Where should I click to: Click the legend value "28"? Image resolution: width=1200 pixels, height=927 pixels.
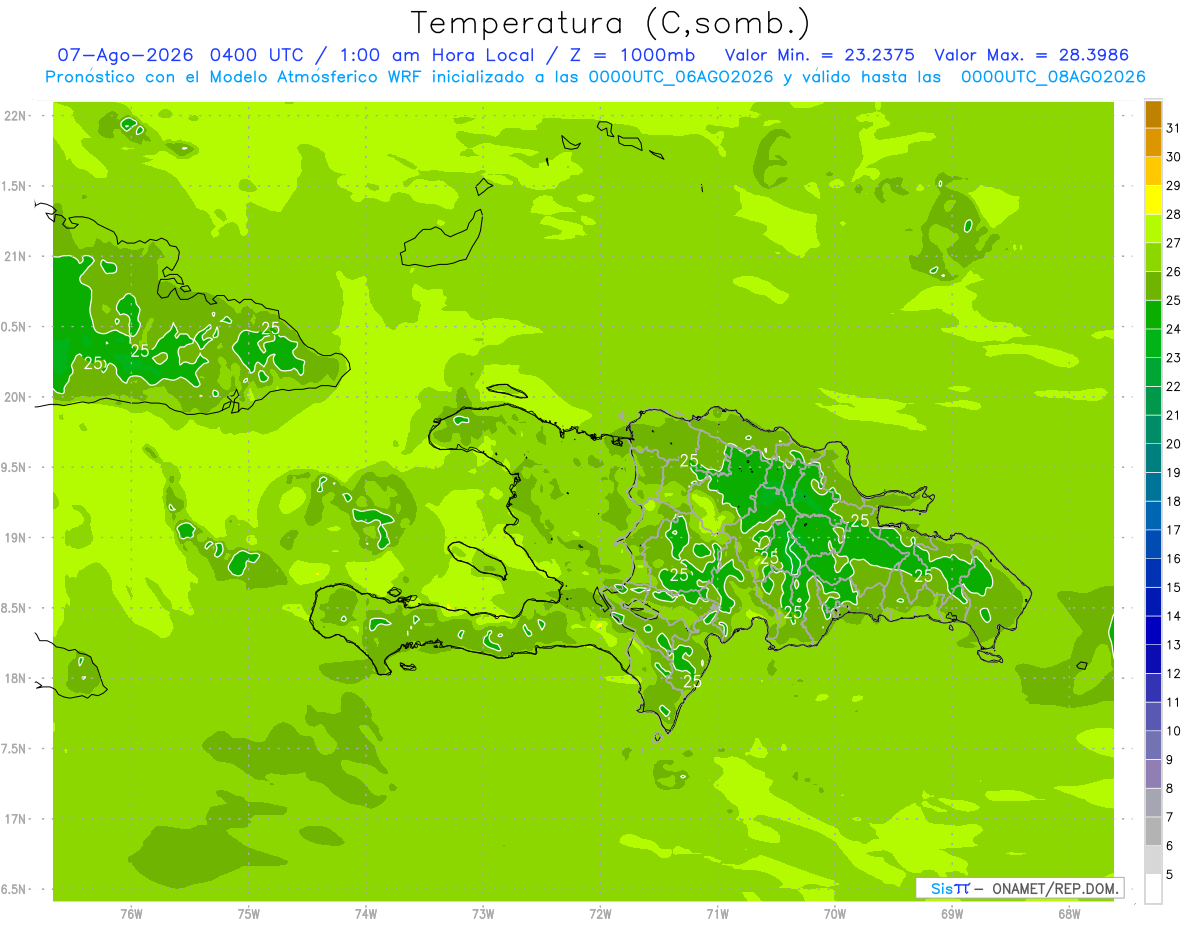click(x=1173, y=214)
